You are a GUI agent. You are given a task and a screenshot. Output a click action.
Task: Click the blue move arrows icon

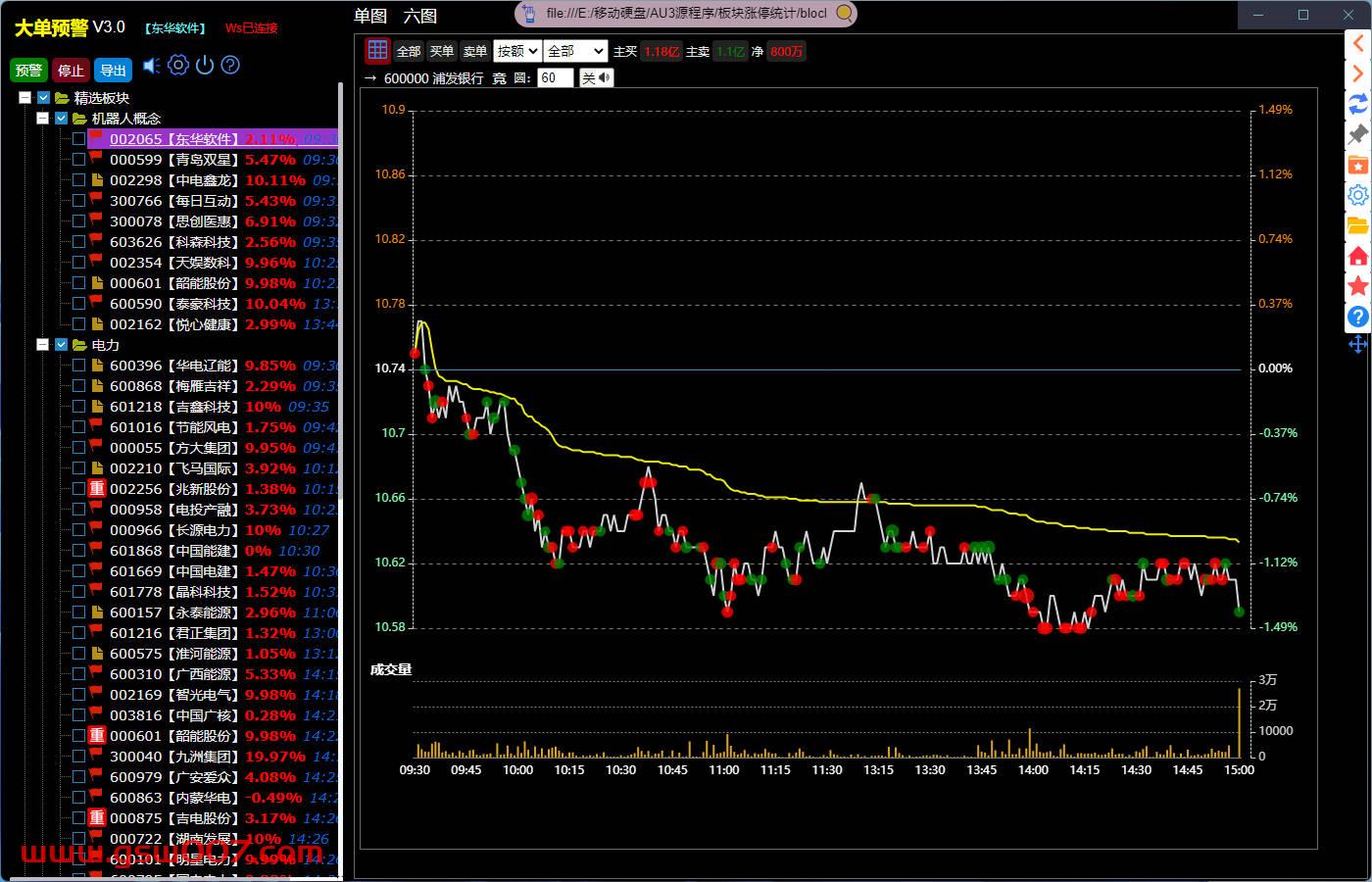[1357, 345]
